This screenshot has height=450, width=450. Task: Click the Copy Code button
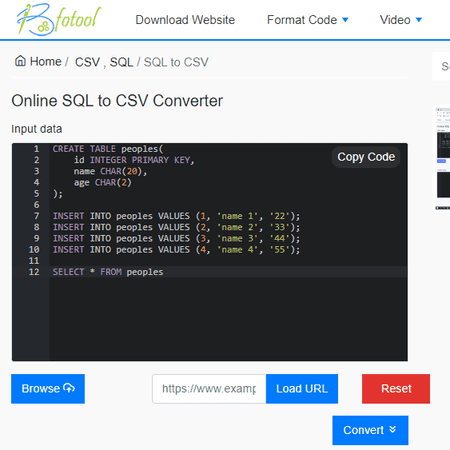point(366,157)
